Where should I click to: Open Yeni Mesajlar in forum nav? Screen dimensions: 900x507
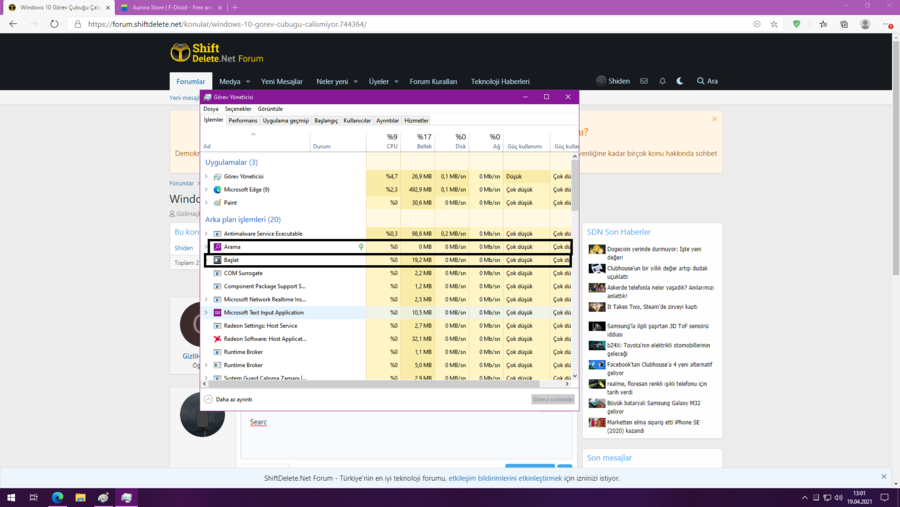(x=282, y=82)
